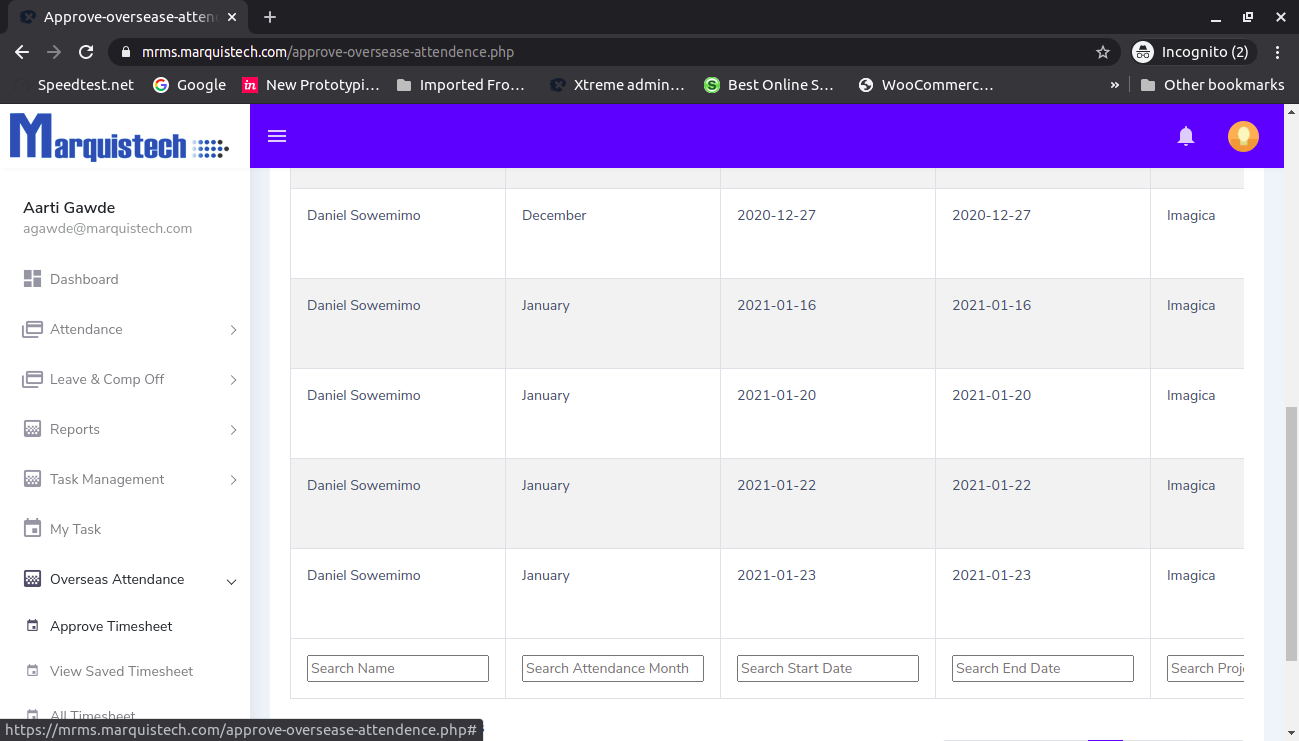Screen dimensions: 1299x741
Task: Open the notifications bell icon
Action: 1185,136
